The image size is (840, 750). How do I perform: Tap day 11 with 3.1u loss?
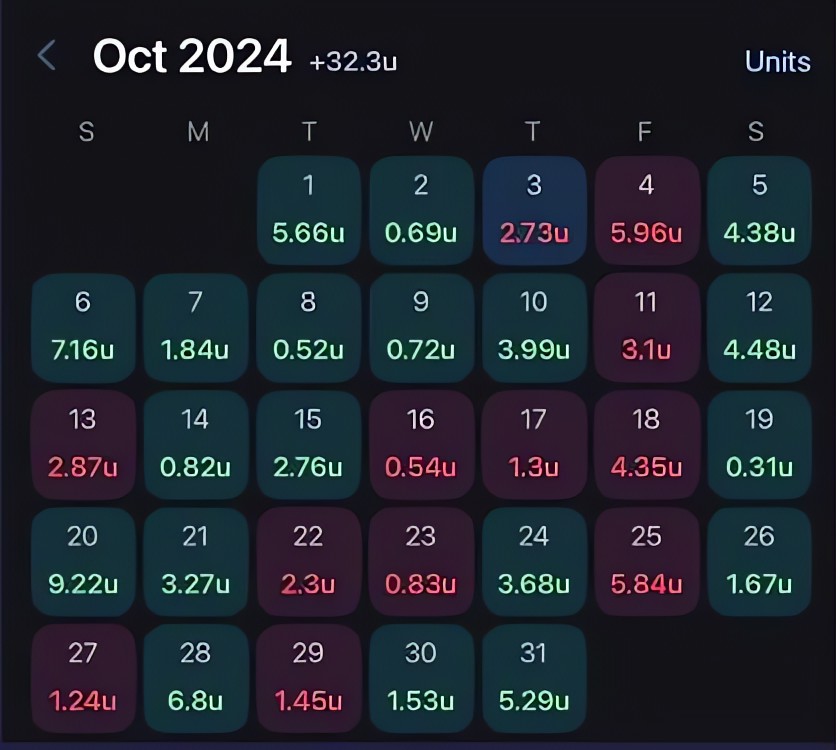point(647,328)
